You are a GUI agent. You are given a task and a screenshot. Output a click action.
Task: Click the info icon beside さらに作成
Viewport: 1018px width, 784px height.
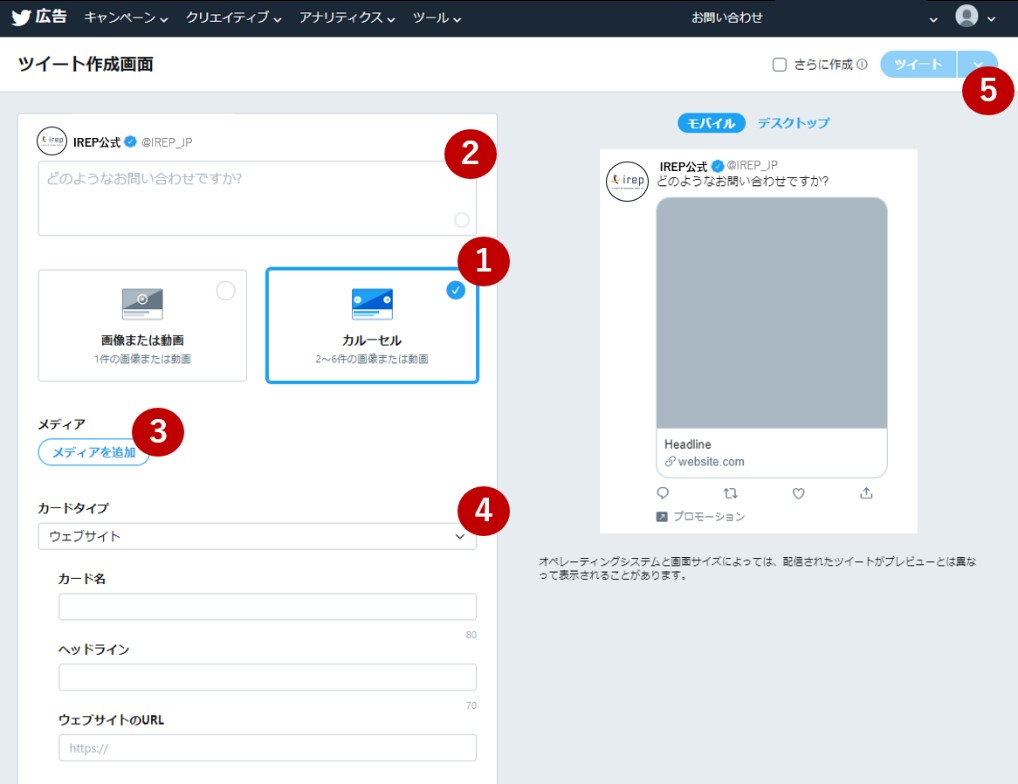click(x=862, y=65)
